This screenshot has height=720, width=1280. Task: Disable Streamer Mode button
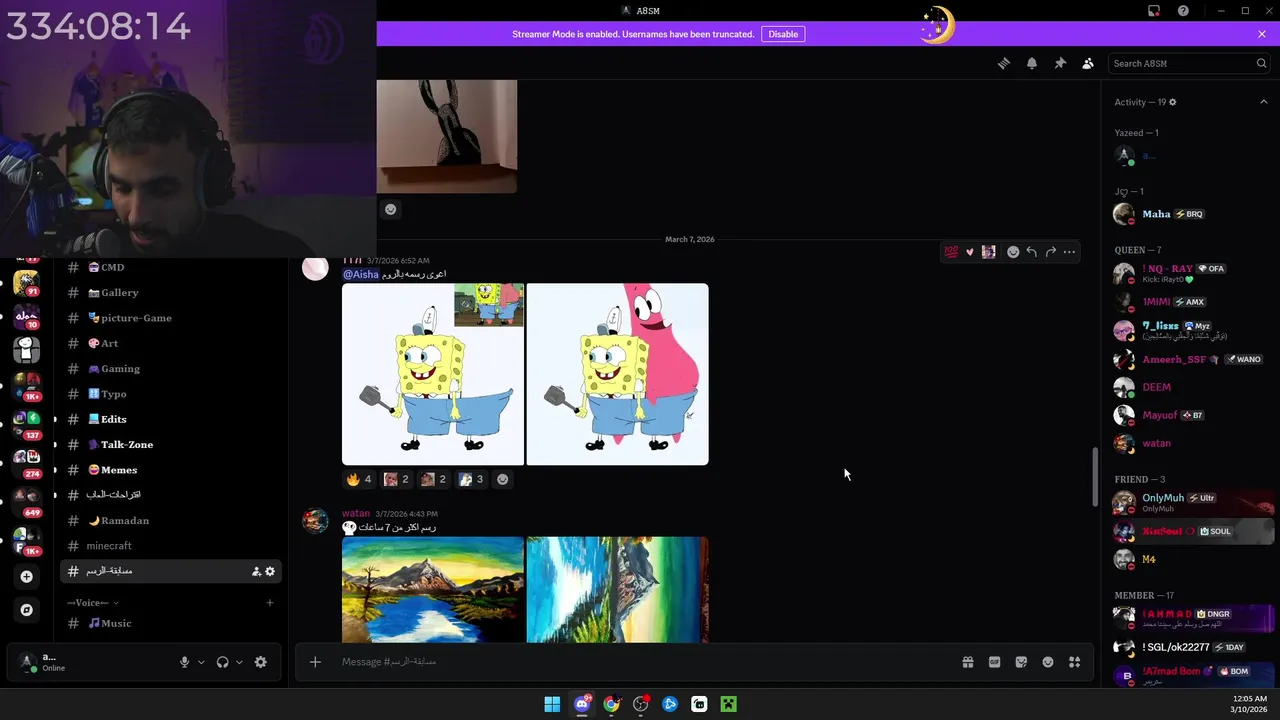tap(783, 34)
